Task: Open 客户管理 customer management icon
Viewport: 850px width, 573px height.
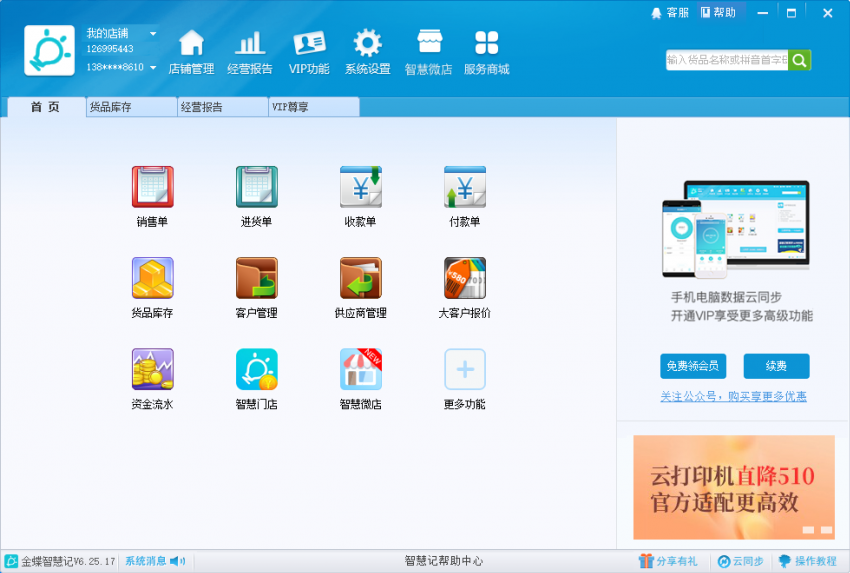Action: click(256, 278)
